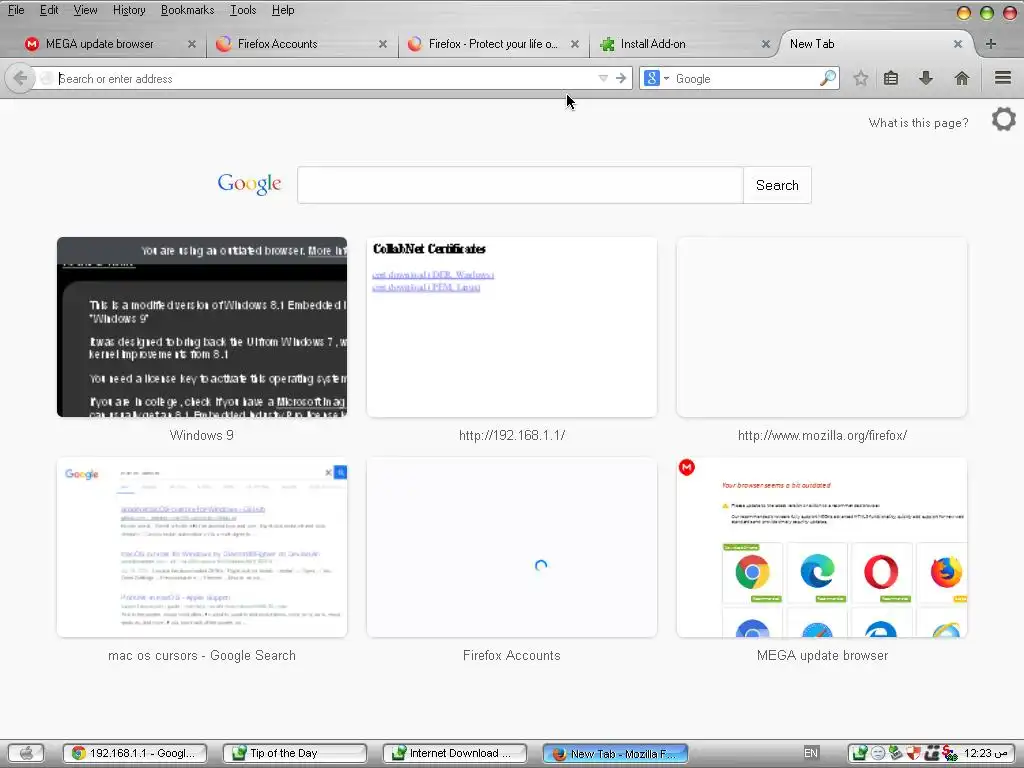1024x768 pixels.
Task: Click the EN language indicator
Action: (x=810, y=753)
